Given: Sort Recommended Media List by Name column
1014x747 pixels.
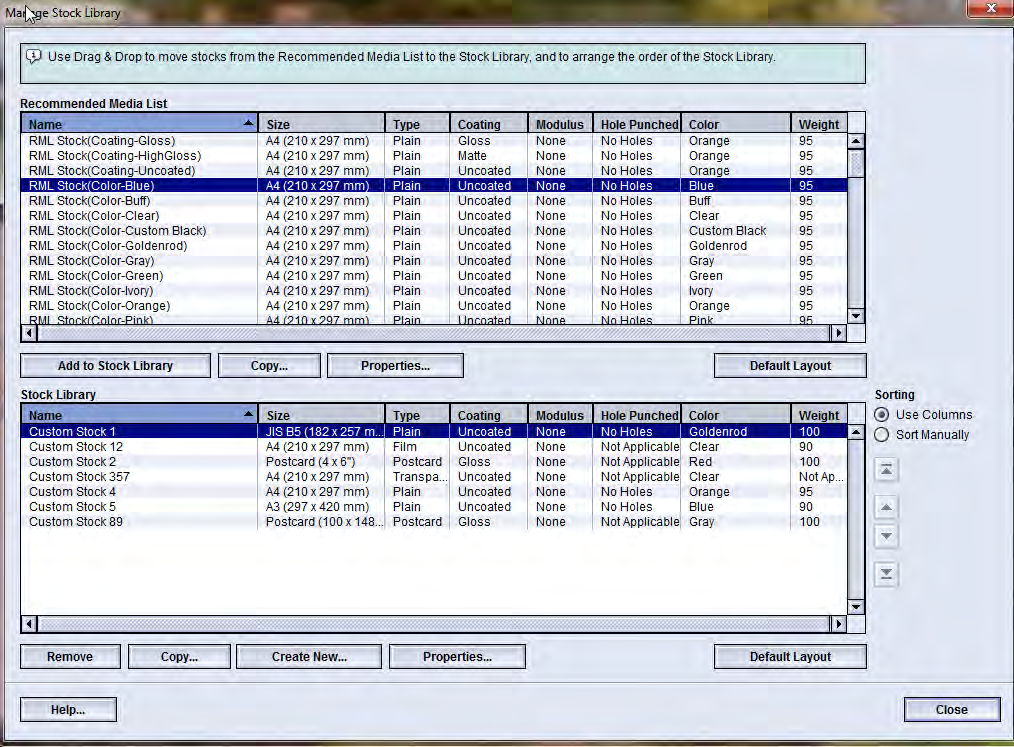Looking at the screenshot, I should 140,124.
